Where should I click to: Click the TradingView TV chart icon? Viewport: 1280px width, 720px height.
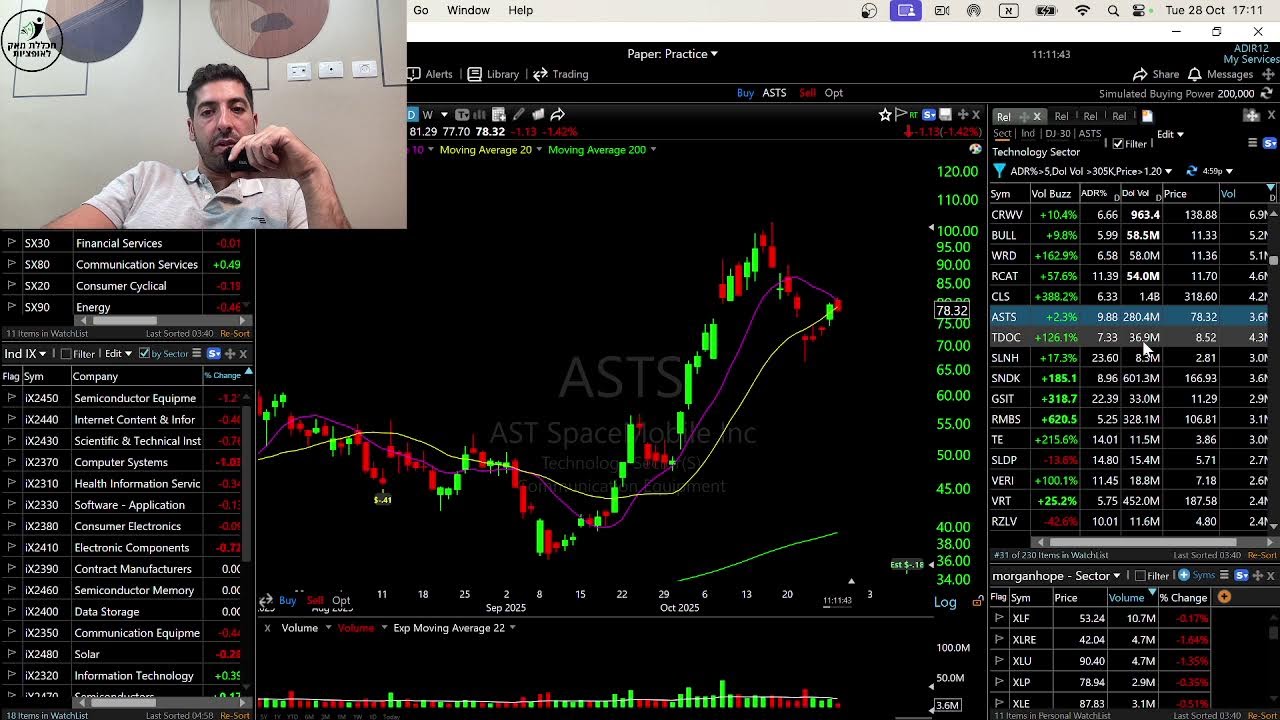[x=463, y=114]
